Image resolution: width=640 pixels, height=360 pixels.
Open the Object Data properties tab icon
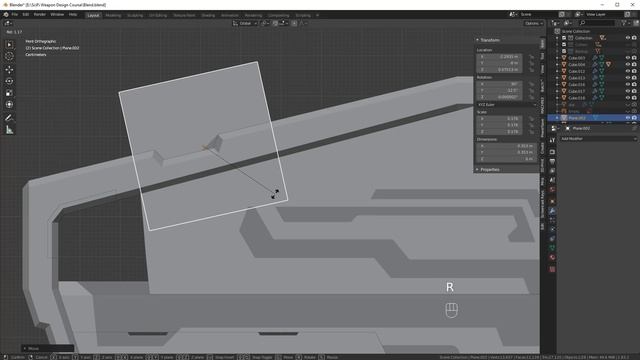coord(552,248)
